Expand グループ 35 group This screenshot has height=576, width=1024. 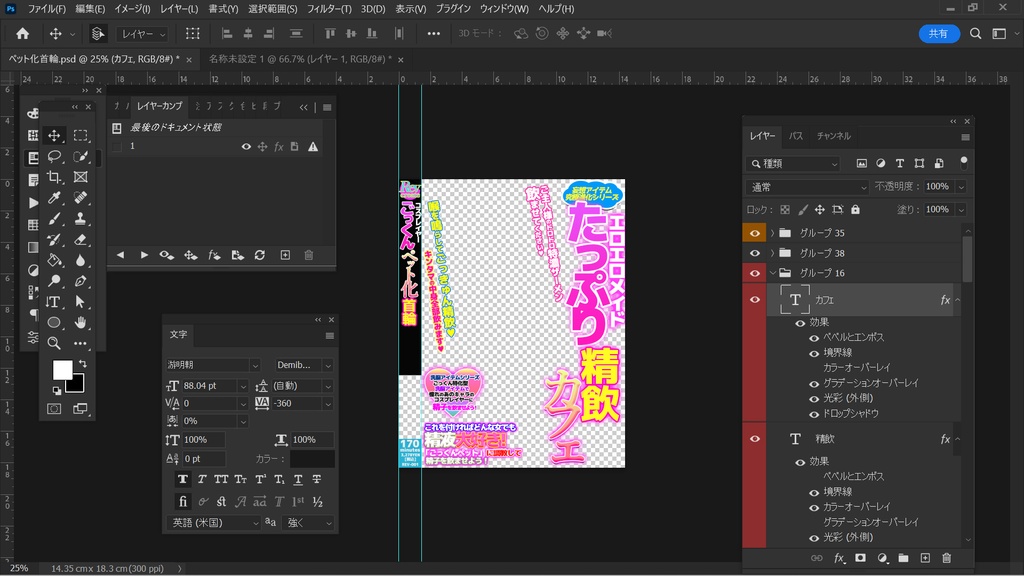tap(772, 233)
